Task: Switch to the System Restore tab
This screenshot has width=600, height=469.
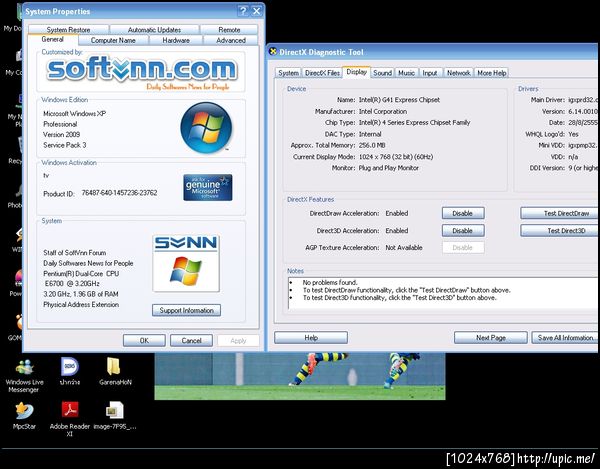Action: click(68, 29)
